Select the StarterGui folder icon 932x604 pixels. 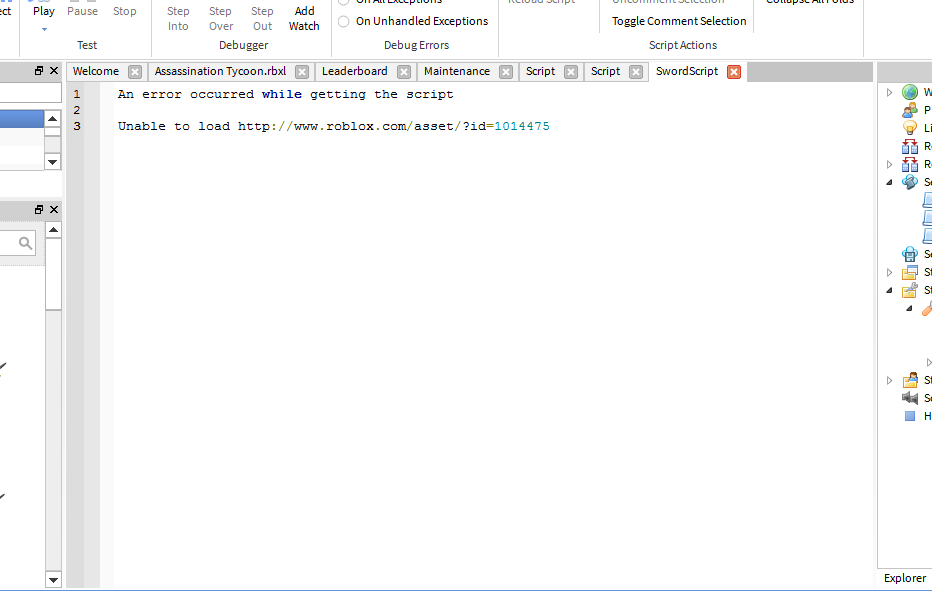(909, 272)
